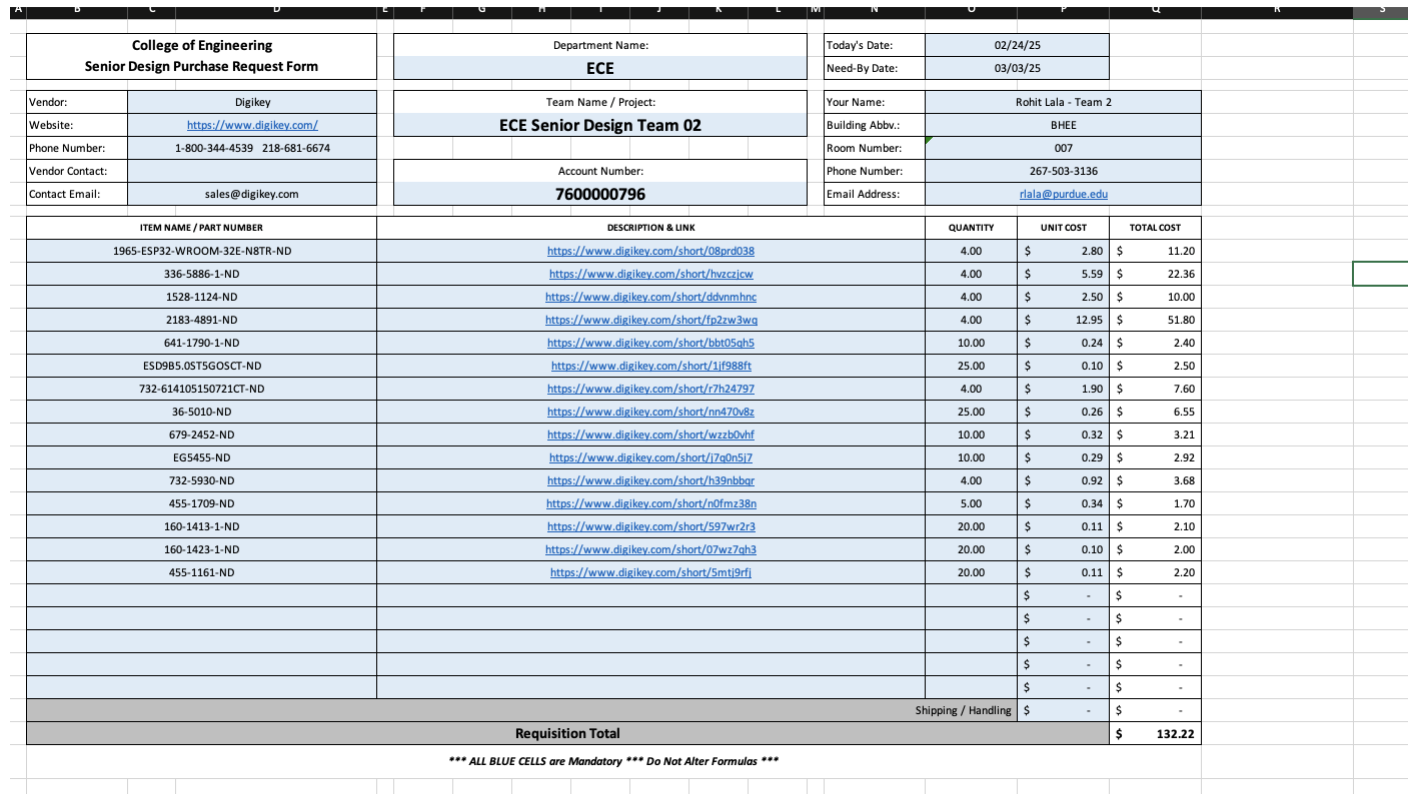Screen dimensions: 1424x794
Task: Select quantity cell for ESD9B5.0ST5GOSCT-ND
Action: (971, 366)
